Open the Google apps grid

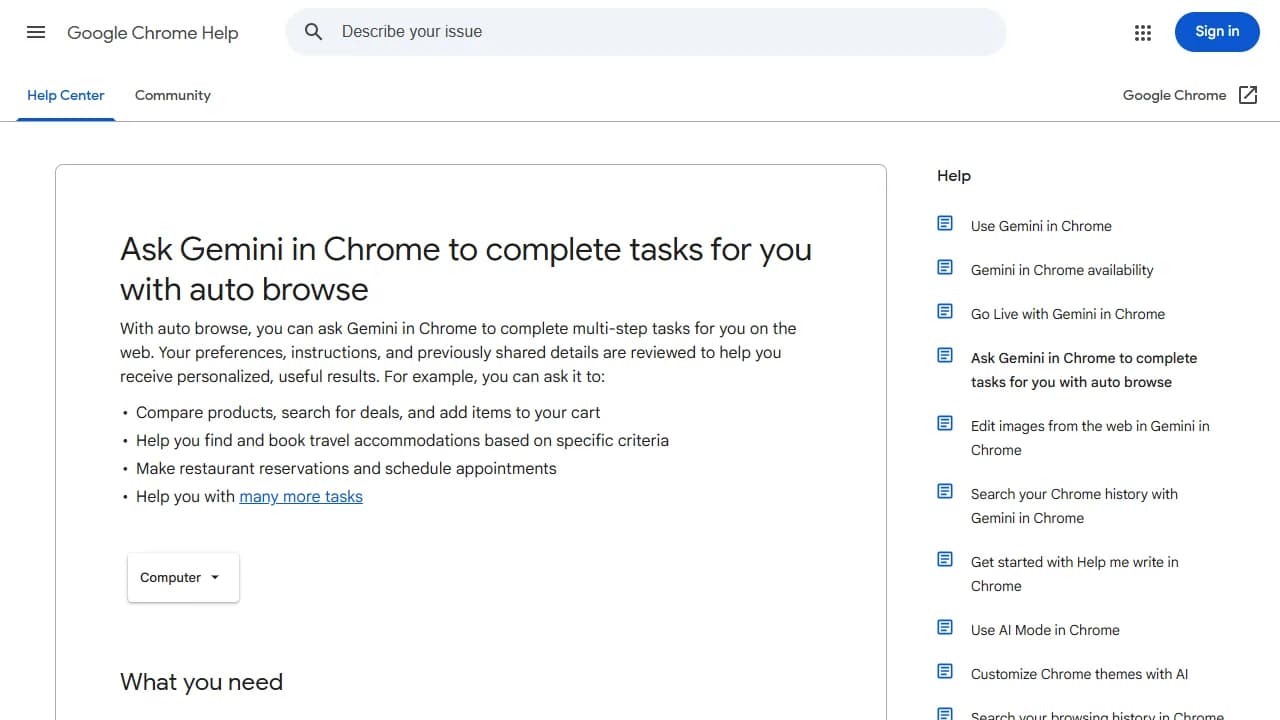pyautogui.click(x=1143, y=33)
